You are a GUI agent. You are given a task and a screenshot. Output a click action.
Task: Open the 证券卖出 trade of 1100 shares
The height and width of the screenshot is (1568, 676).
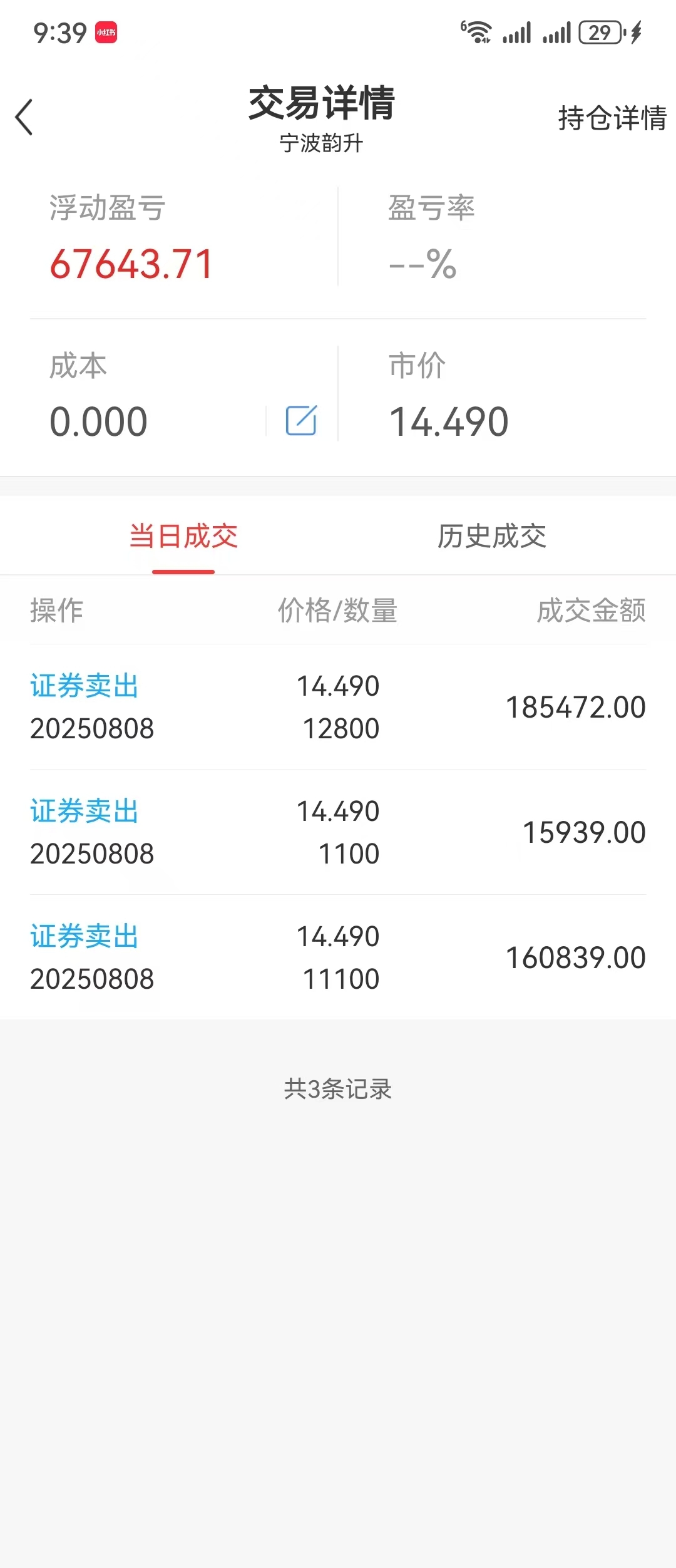click(338, 832)
